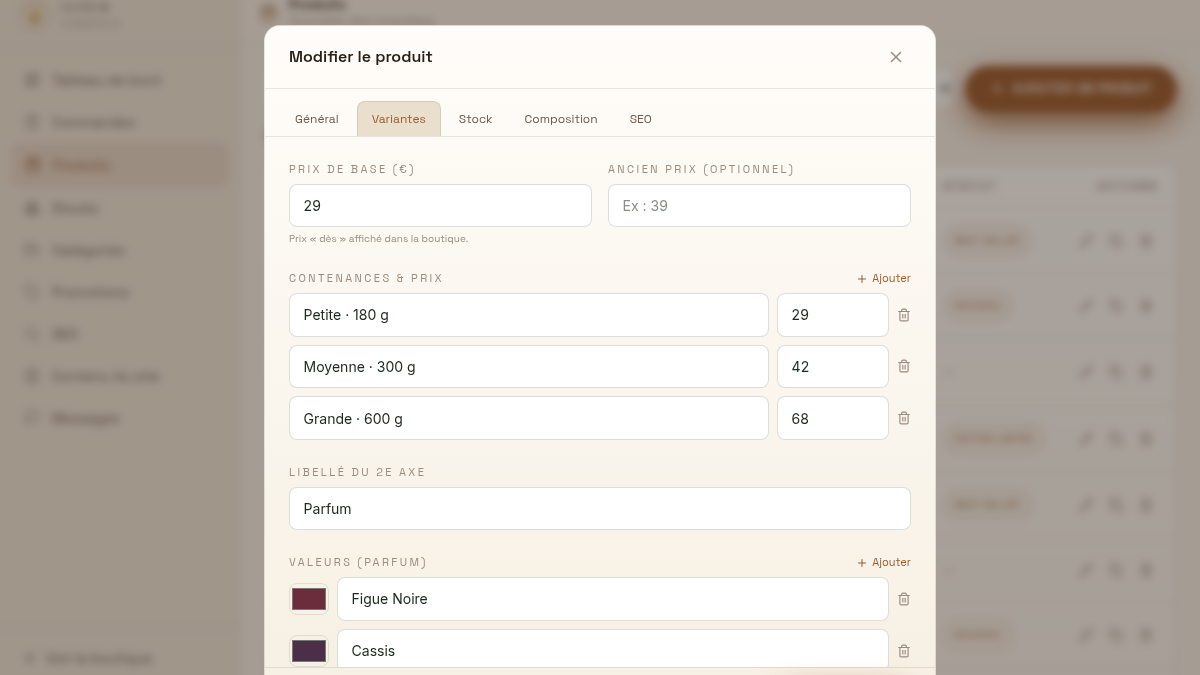Screen dimensions: 1200x675
Task: Select the price field showing 42
Action: pyautogui.click(x=833, y=366)
